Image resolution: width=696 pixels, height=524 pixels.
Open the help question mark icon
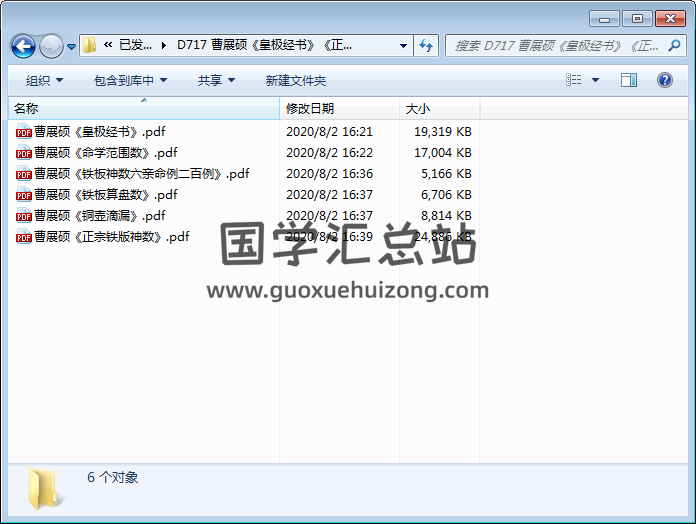coord(664,80)
